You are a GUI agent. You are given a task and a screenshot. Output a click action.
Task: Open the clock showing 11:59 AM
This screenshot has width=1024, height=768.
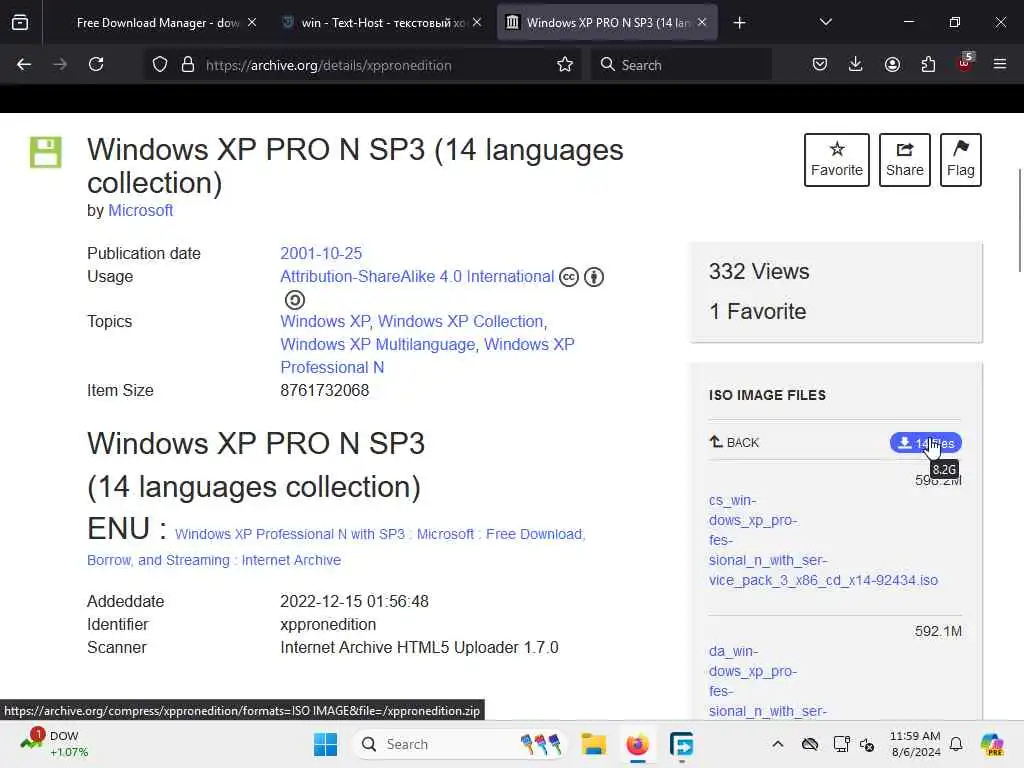[915, 744]
